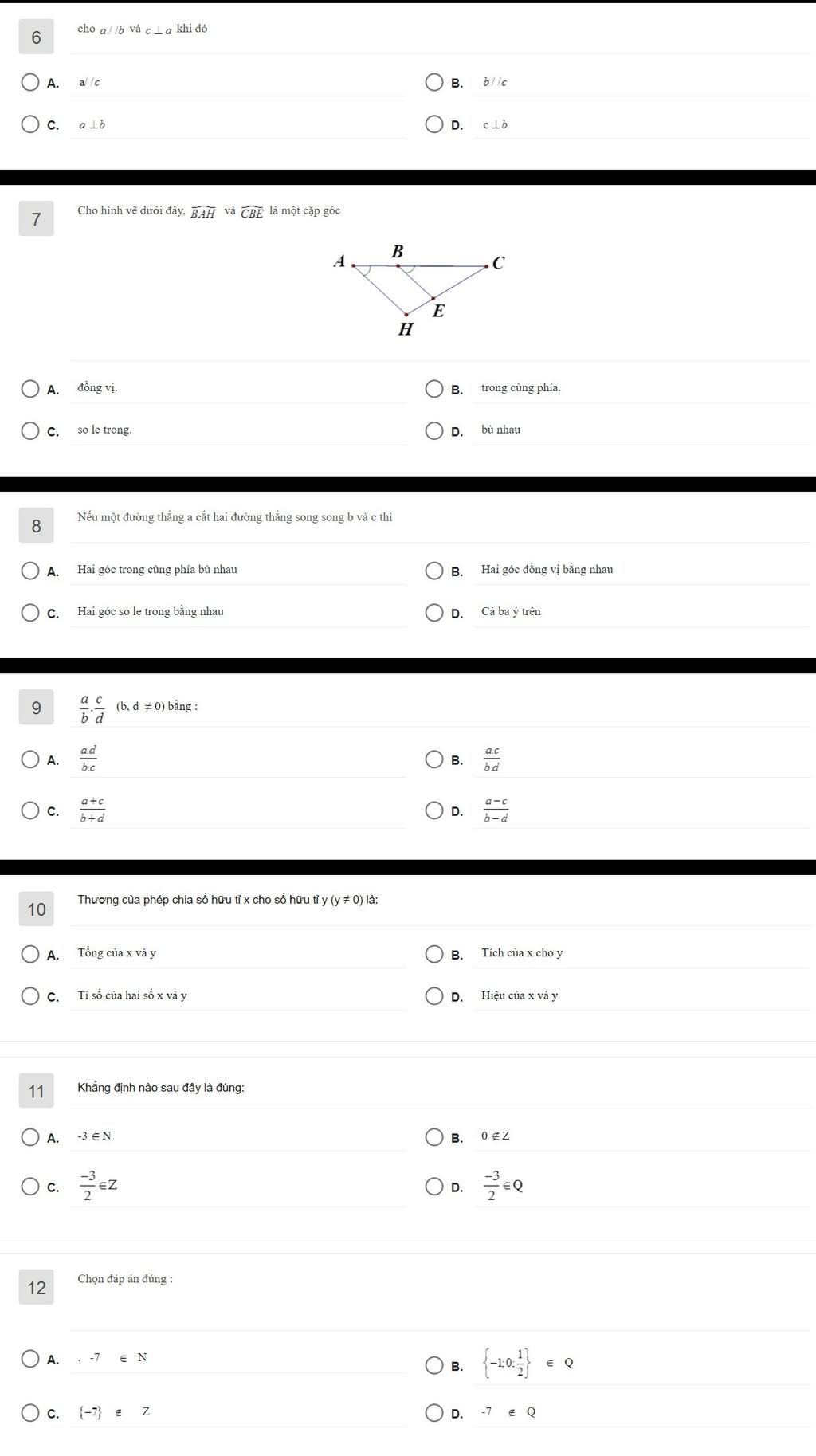Image resolution: width=816 pixels, height=1456 pixels.
Task: Choose "Tỉ số của hai số x và y"
Action: click(30, 995)
